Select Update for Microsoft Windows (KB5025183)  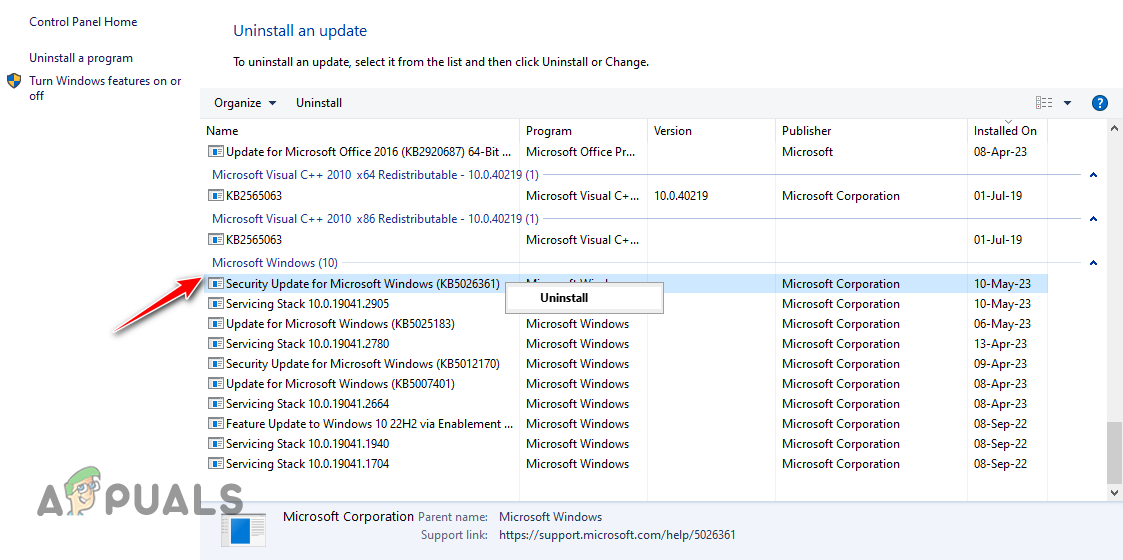coord(340,324)
